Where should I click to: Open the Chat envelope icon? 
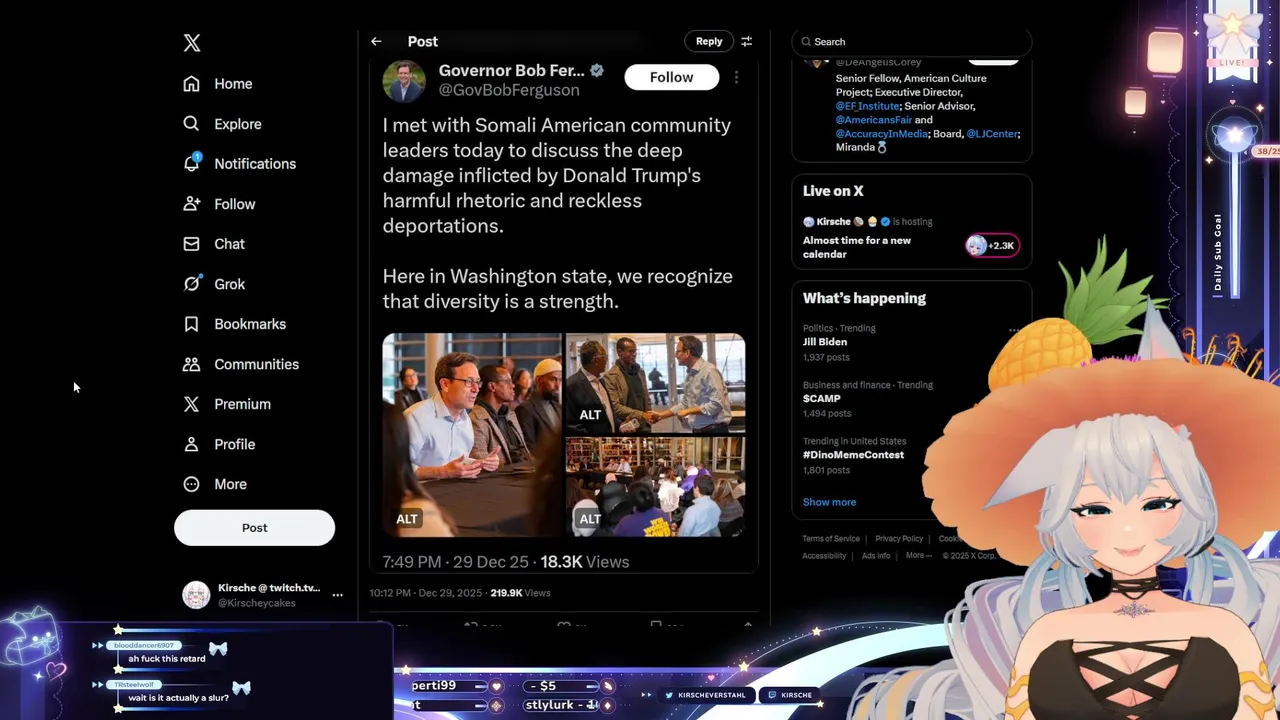click(x=191, y=244)
